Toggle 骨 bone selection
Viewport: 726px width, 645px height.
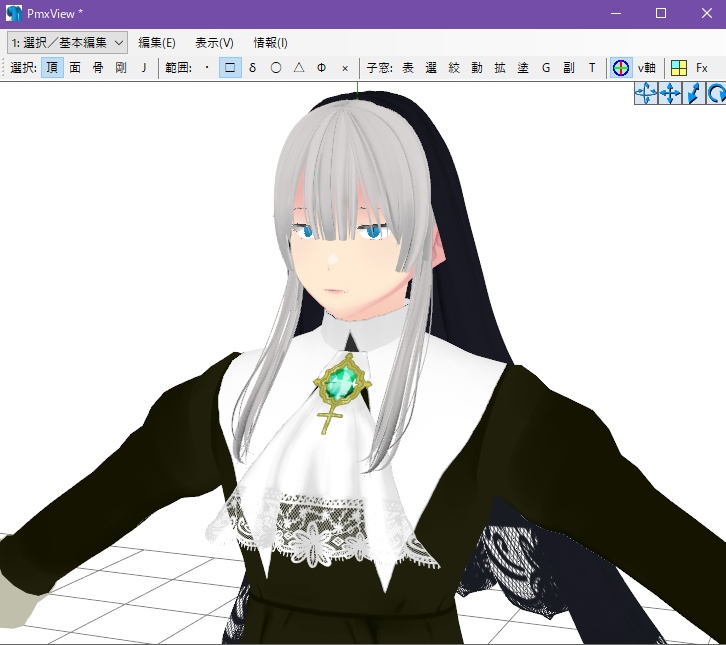(x=98, y=68)
